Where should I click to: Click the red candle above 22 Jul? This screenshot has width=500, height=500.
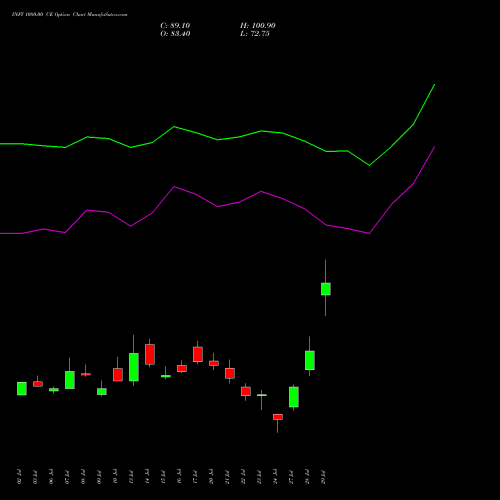point(246,391)
